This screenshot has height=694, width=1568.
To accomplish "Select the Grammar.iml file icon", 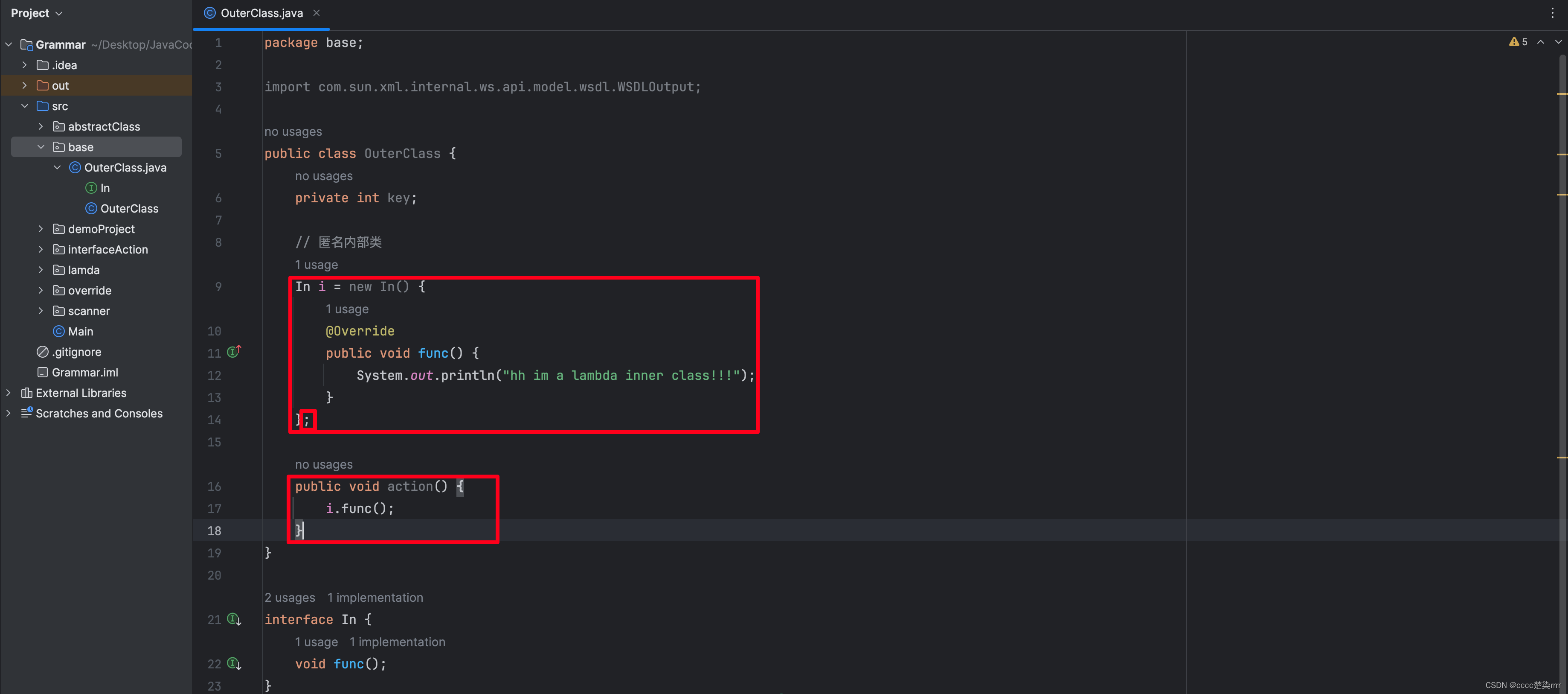I will click(43, 372).
